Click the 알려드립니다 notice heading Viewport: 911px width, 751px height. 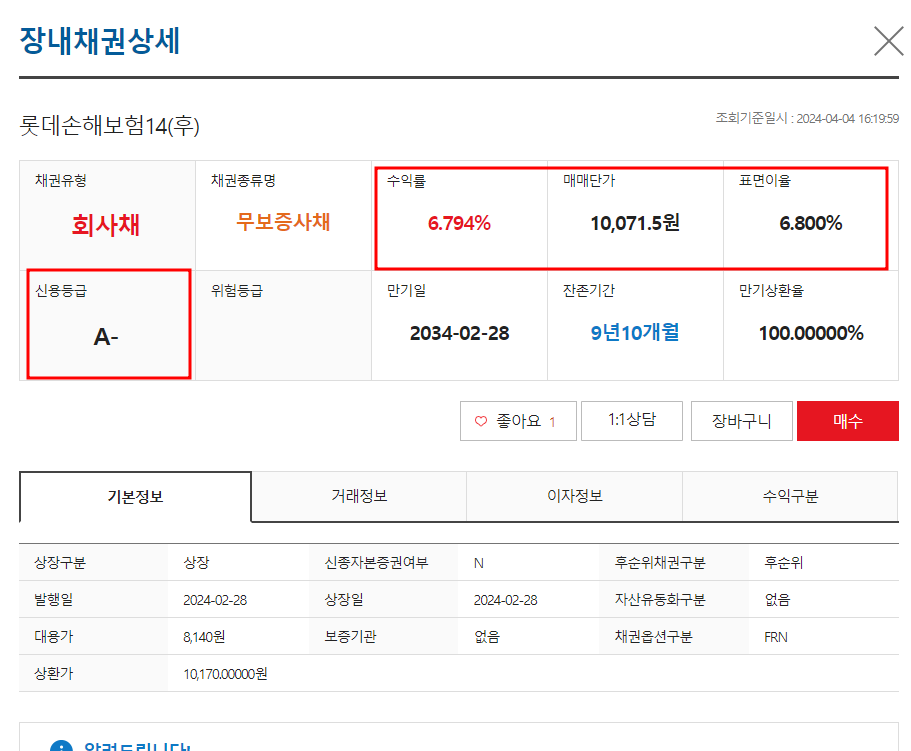(x=137, y=746)
